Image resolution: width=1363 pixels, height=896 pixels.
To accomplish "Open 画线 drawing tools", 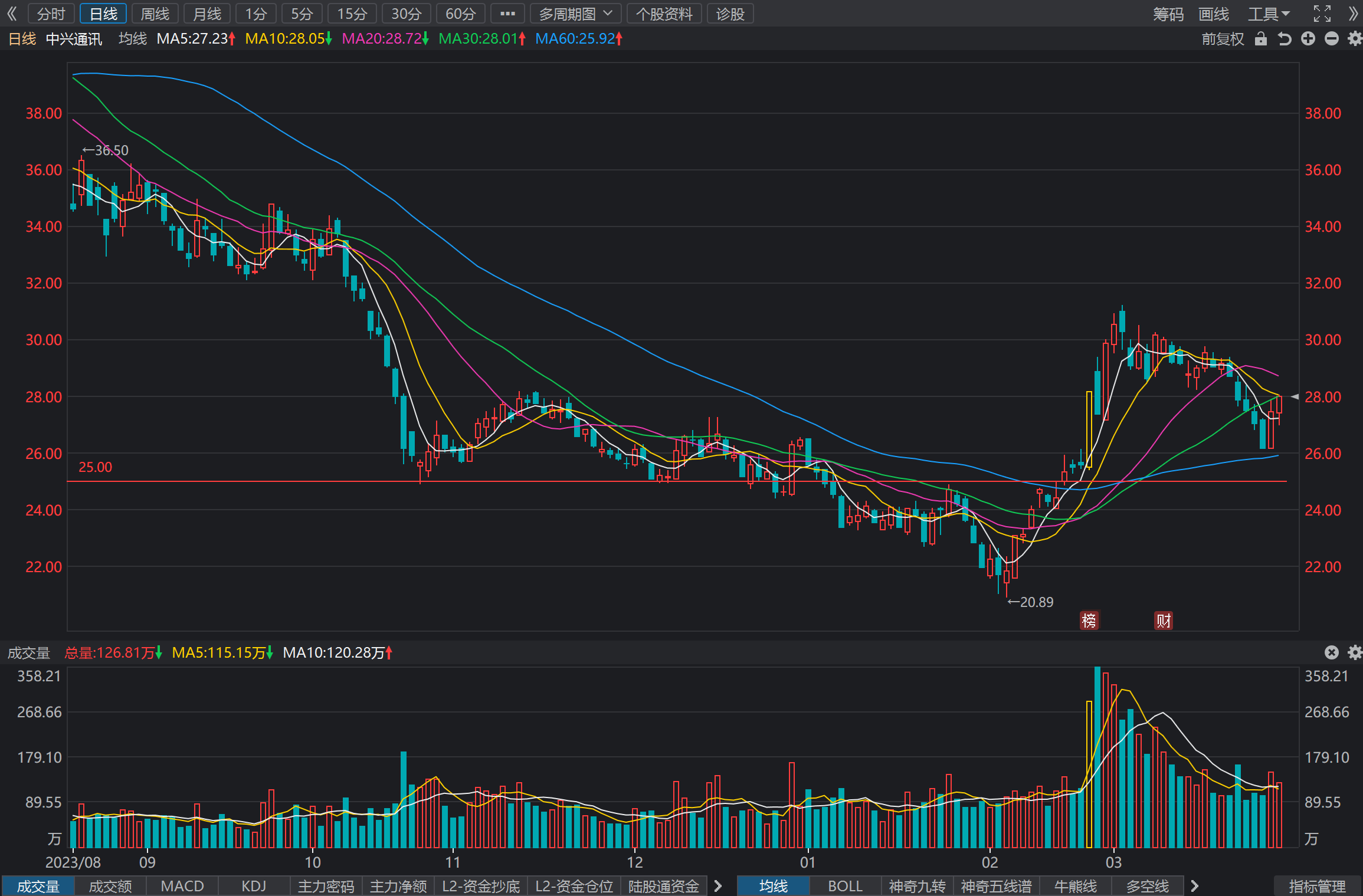I will (x=1214, y=14).
